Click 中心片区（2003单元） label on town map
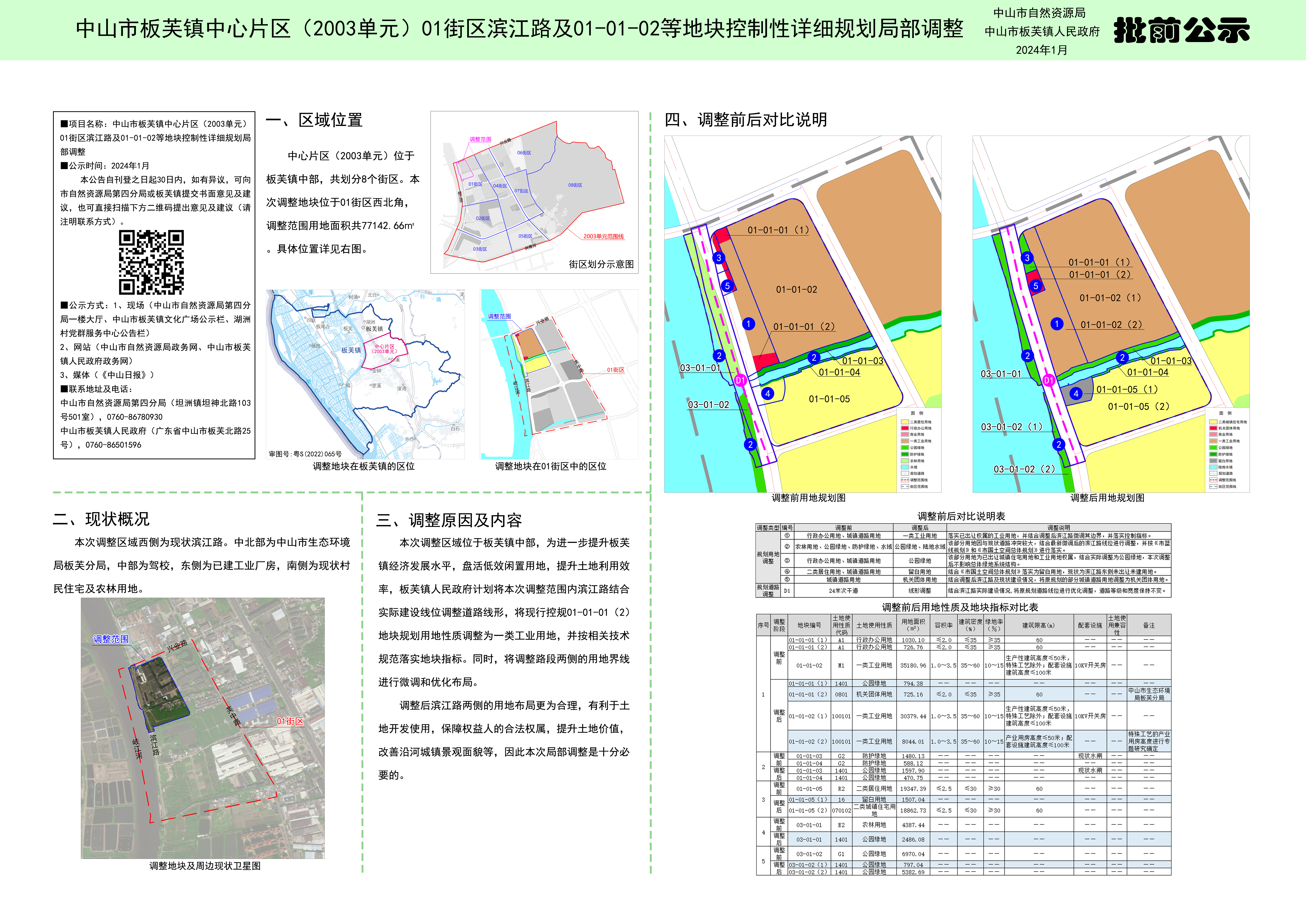Screen dimensions: 1306x924 coord(384,349)
